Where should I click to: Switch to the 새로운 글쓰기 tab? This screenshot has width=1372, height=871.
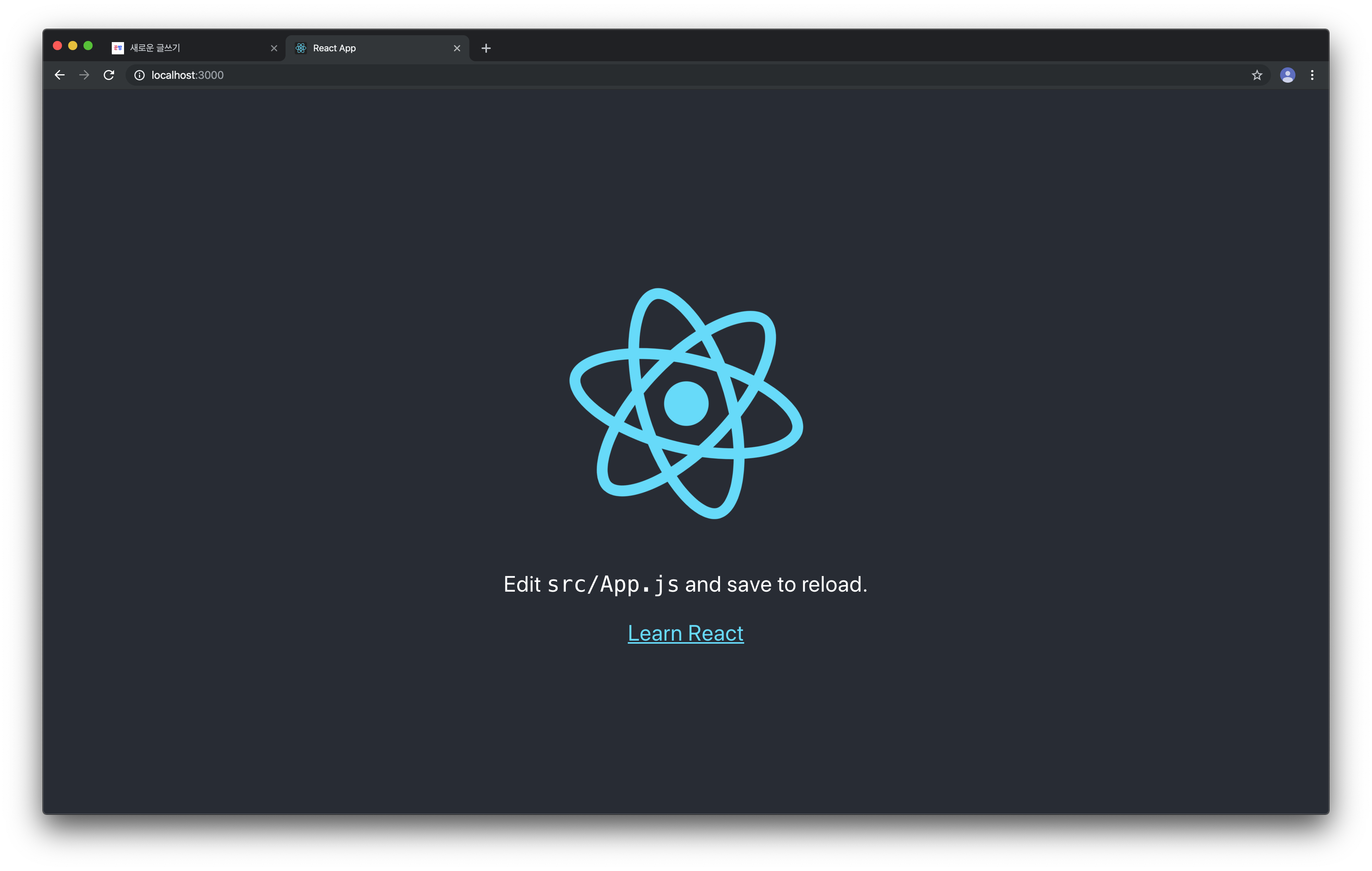click(194, 49)
